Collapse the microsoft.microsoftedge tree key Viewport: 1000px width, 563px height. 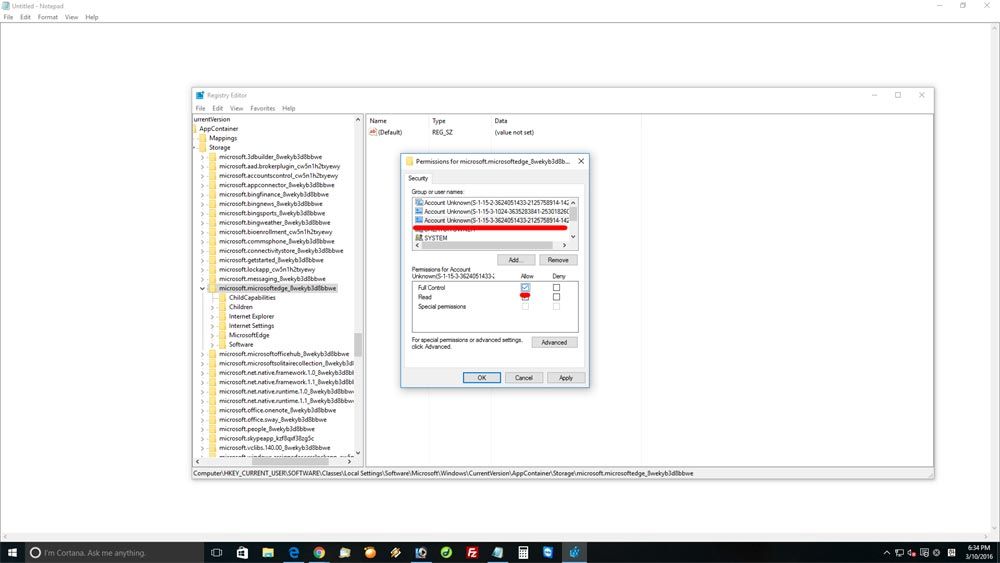pyautogui.click(x=203, y=288)
